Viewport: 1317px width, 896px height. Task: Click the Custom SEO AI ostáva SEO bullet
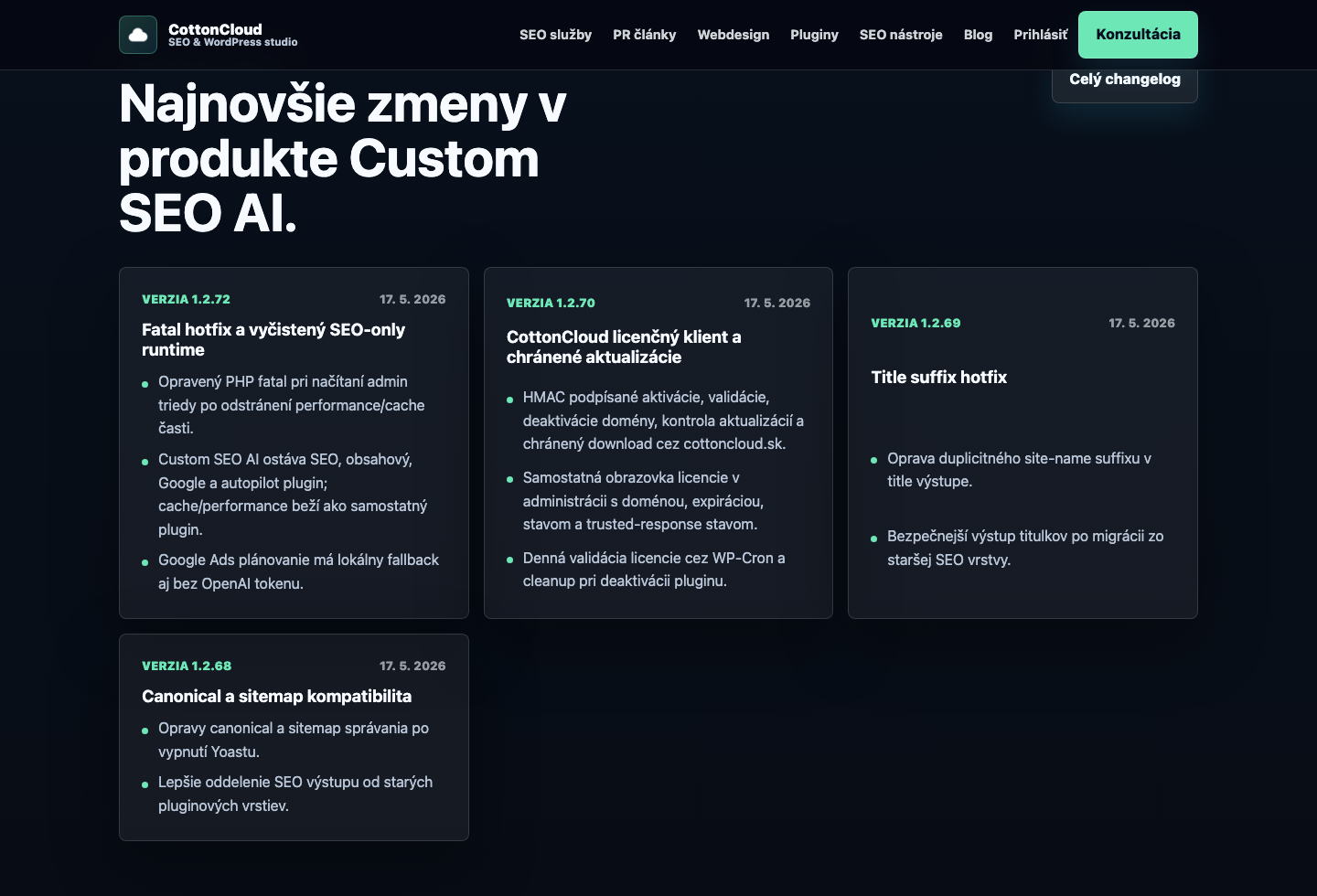(293, 495)
